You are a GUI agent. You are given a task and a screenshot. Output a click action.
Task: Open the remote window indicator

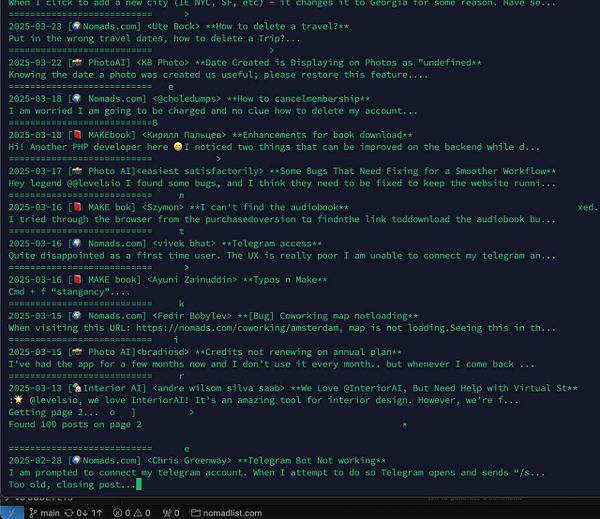coord(12,513)
